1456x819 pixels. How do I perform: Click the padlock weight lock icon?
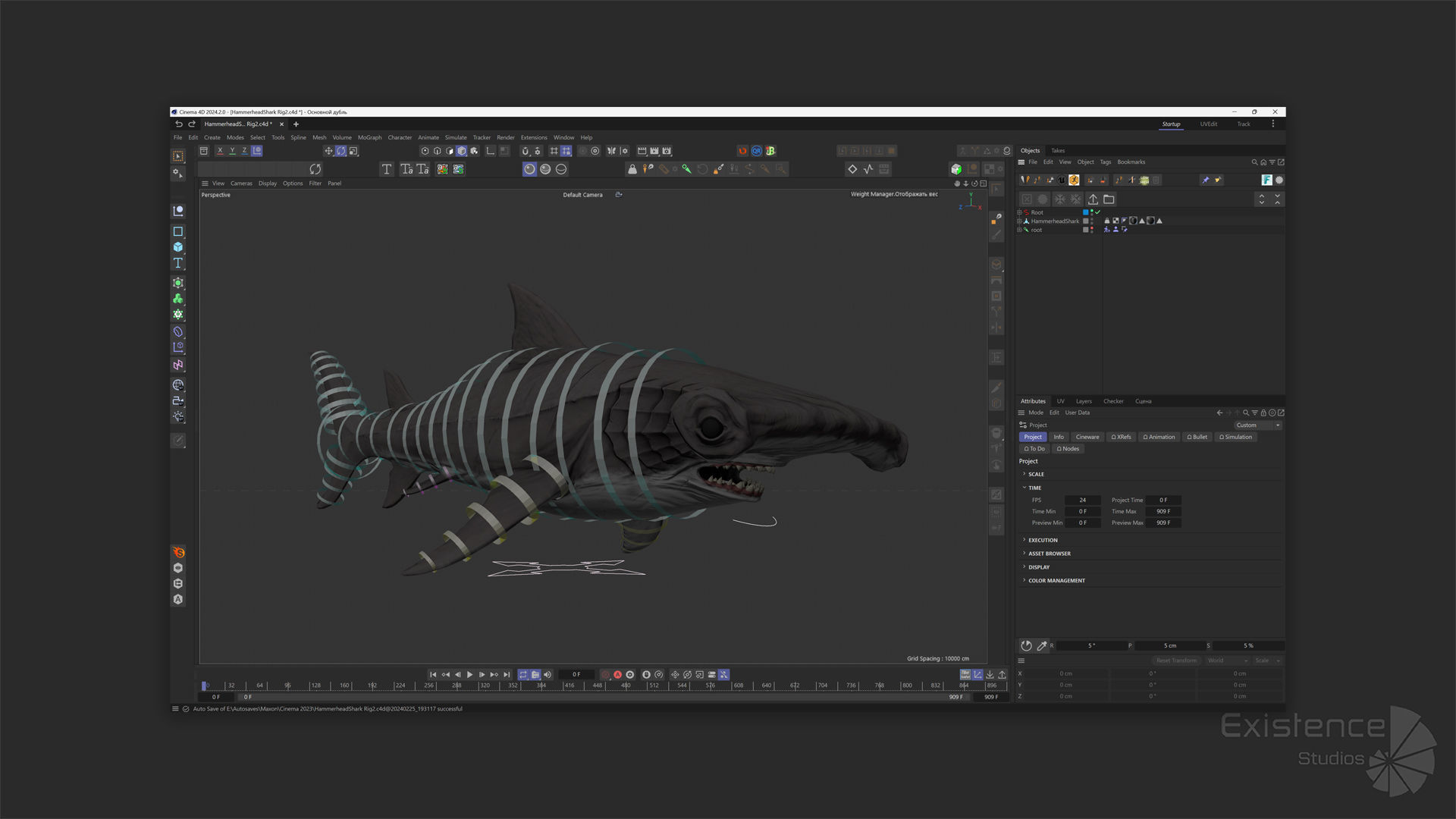pos(632,169)
